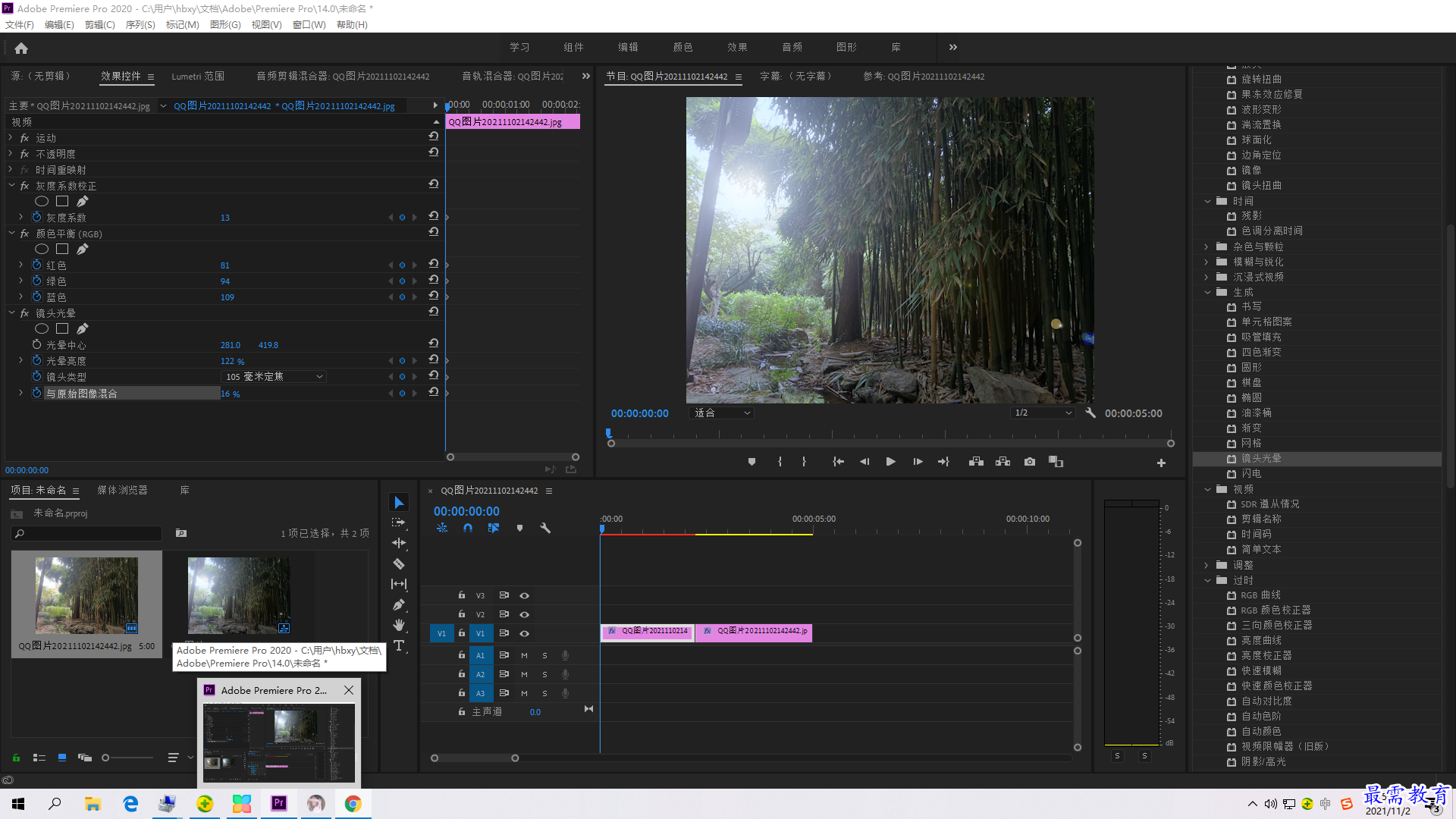
Task: Open the 适合 zoom level dropdown
Action: coord(721,413)
